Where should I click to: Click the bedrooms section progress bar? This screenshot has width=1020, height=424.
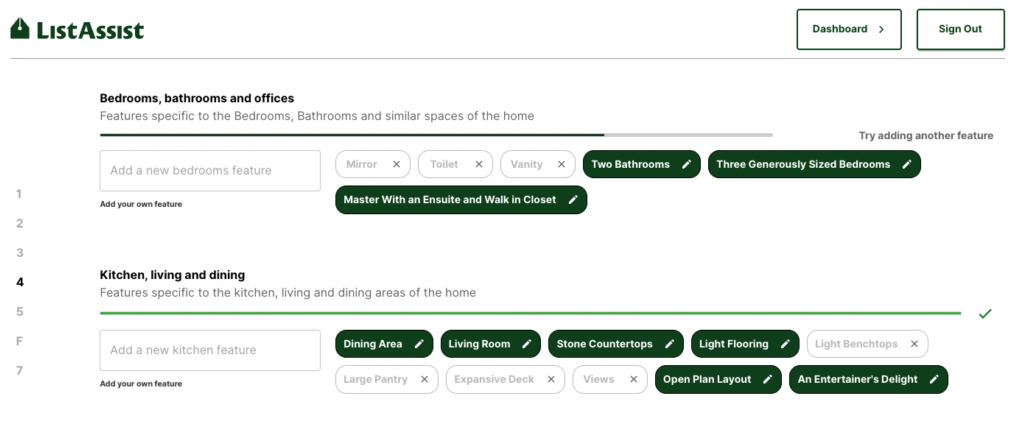pyautogui.click(x=435, y=135)
